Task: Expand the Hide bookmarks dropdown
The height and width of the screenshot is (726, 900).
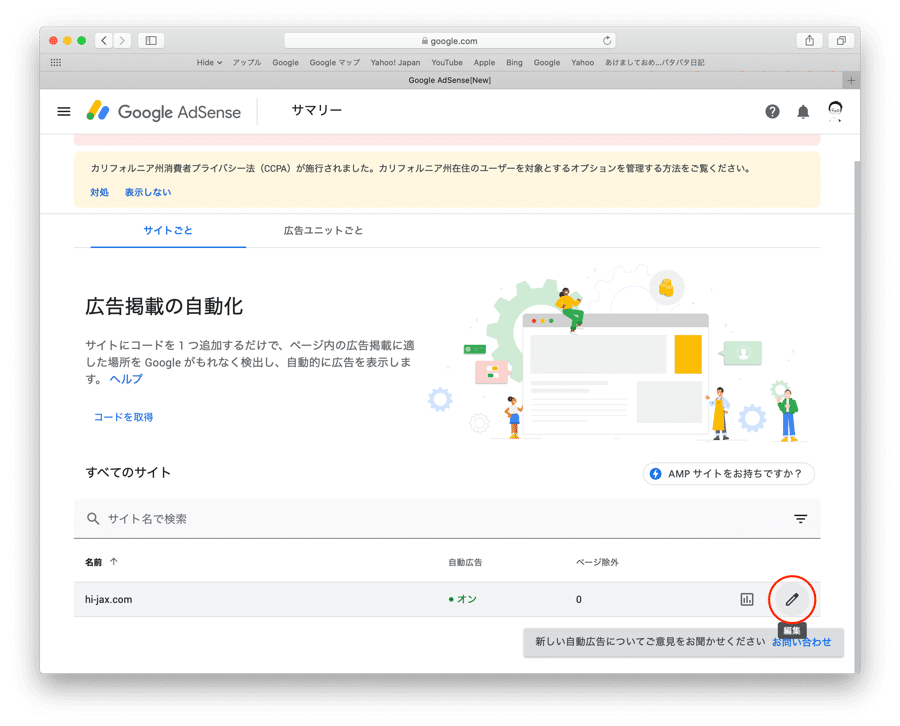Action: pos(209,63)
